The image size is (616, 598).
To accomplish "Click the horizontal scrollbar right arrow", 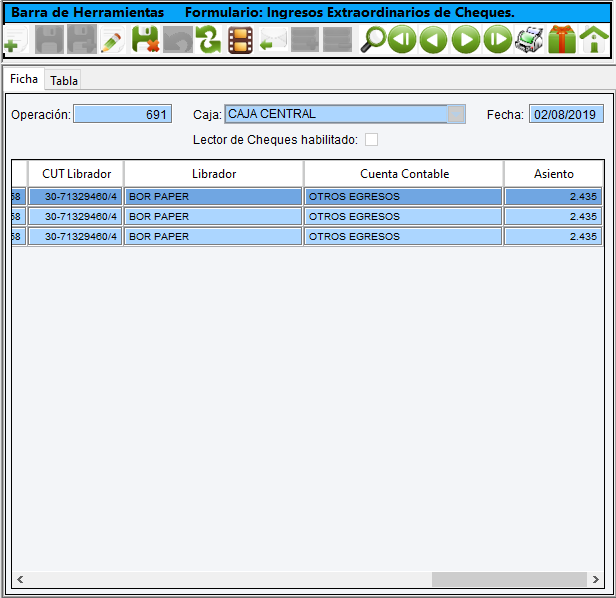I will click(x=596, y=579).
